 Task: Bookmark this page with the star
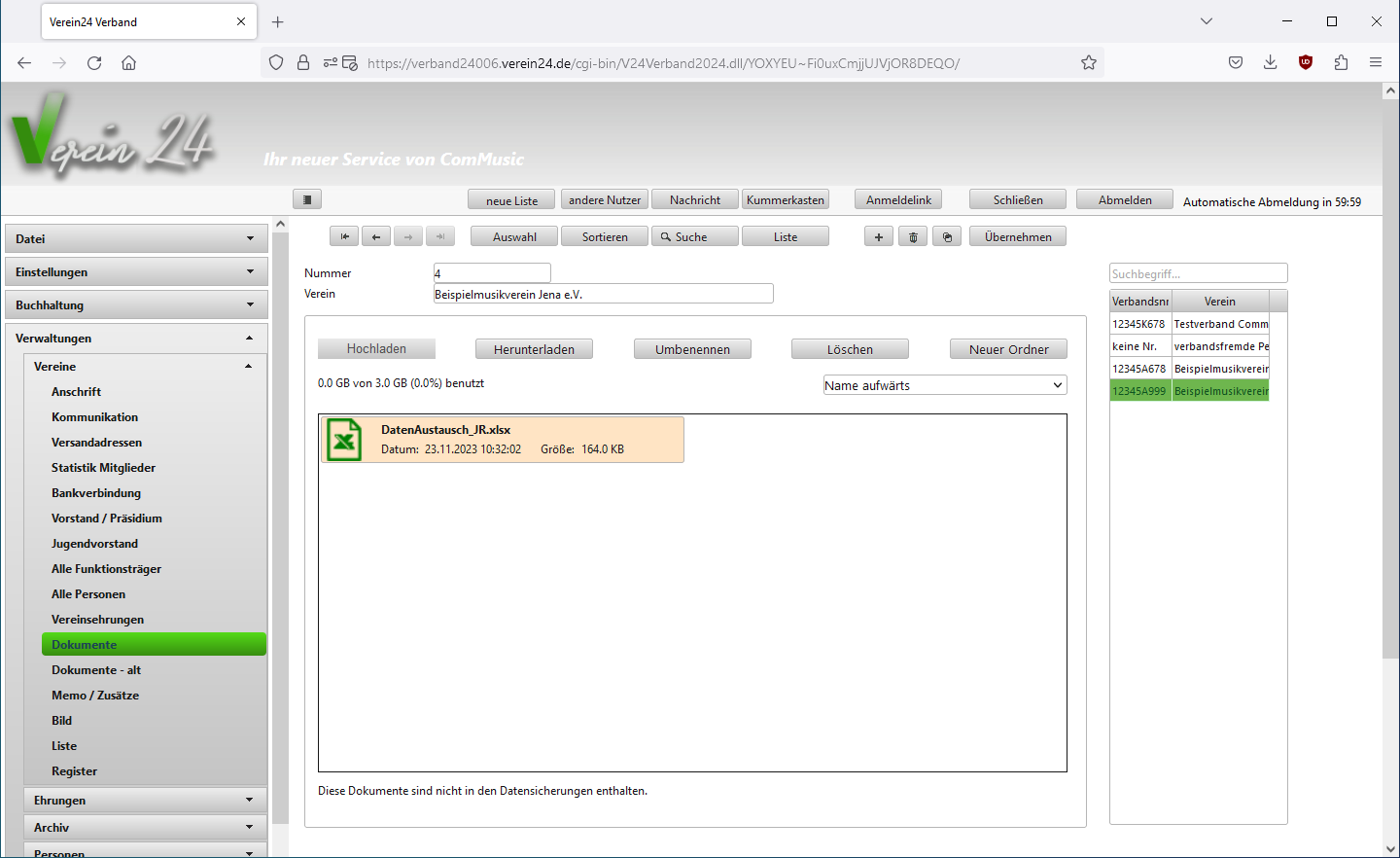click(x=1089, y=63)
